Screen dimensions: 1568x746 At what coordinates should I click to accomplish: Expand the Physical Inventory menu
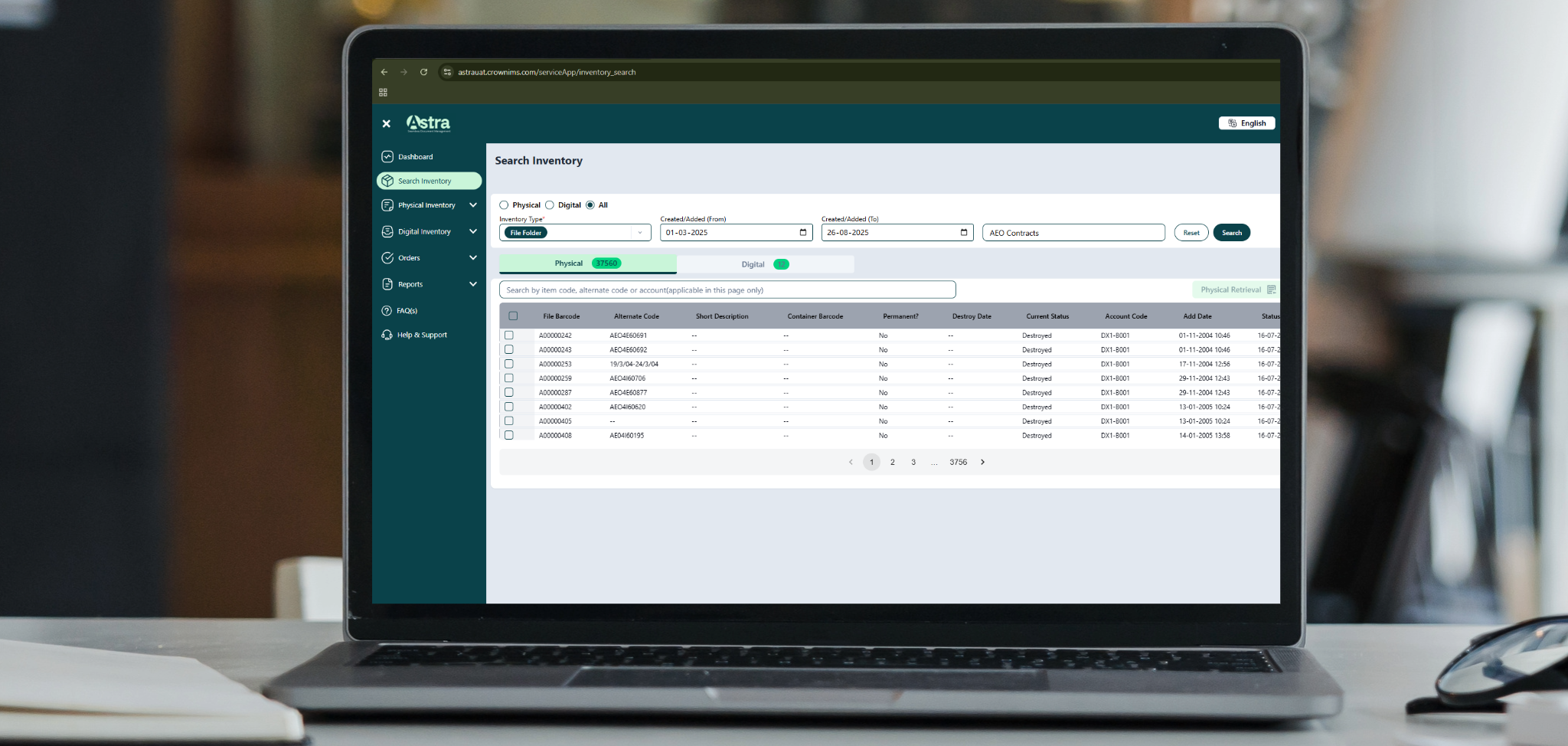(x=472, y=205)
